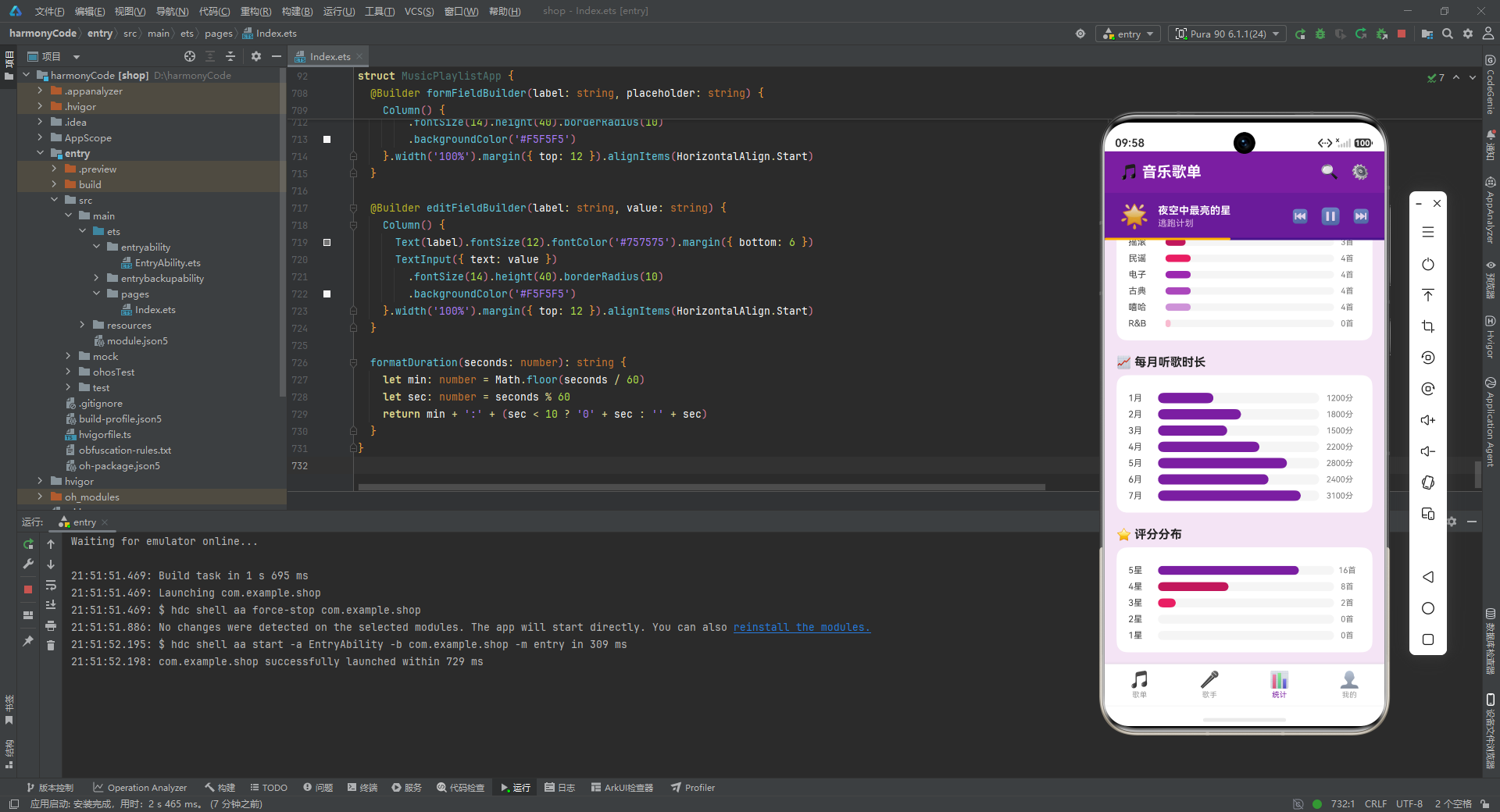
Task: Attach debugger to process icon
Action: pyautogui.click(x=1381, y=34)
